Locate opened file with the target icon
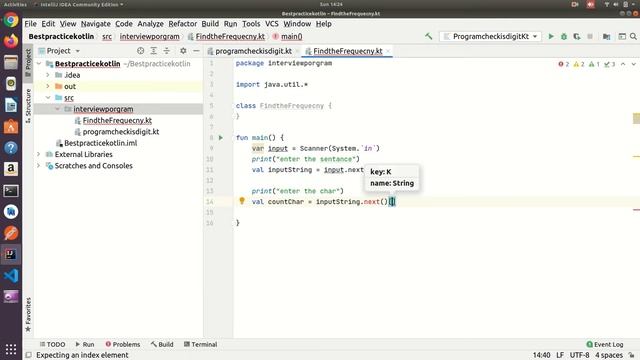This screenshot has width=640, height=360. pos(140,51)
